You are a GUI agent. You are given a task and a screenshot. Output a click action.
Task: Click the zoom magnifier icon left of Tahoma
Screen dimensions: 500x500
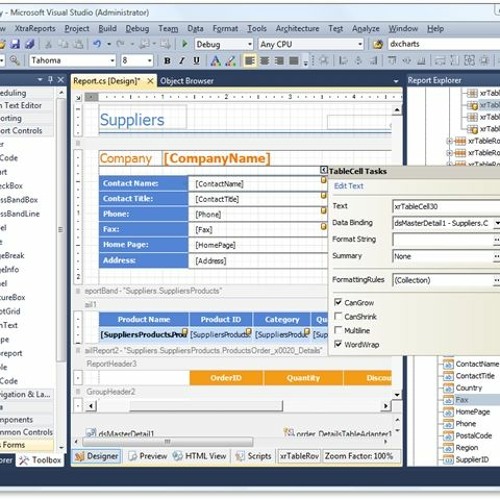coord(14,60)
